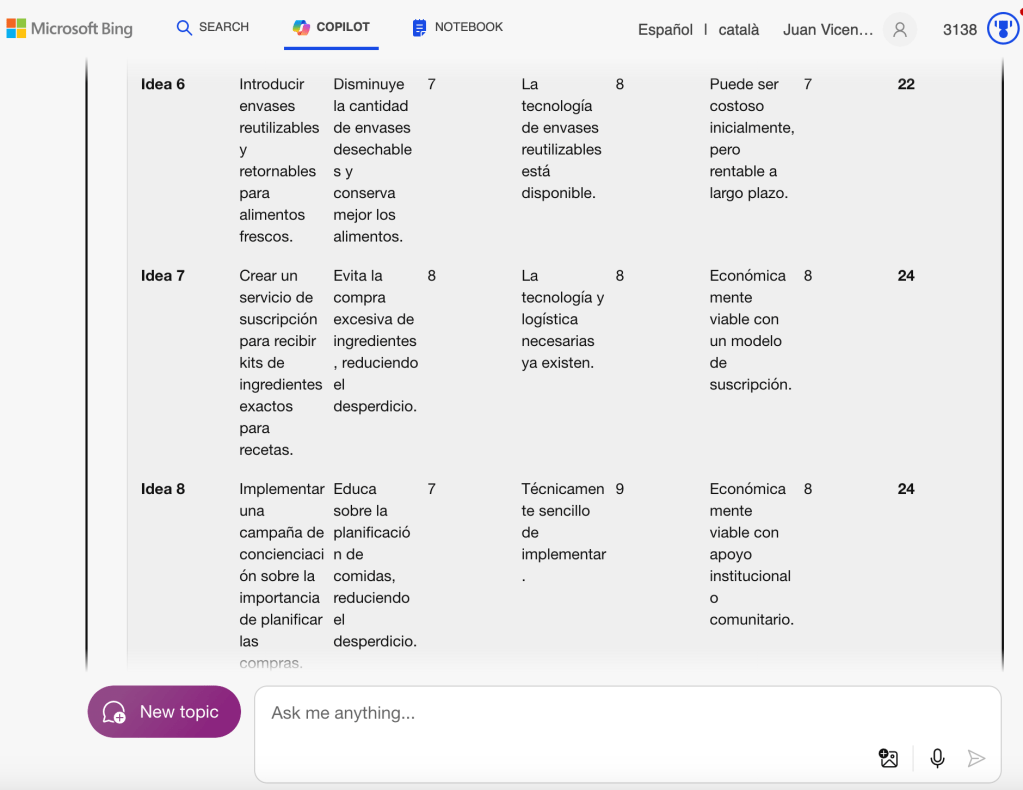The height and width of the screenshot is (790, 1023).
Task: Open the Juan Vicen... account name
Action: click(828, 30)
